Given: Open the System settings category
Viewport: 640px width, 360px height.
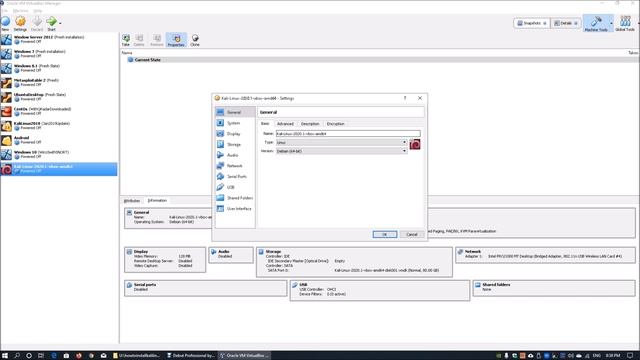Looking at the screenshot, I should [x=235, y=123].
